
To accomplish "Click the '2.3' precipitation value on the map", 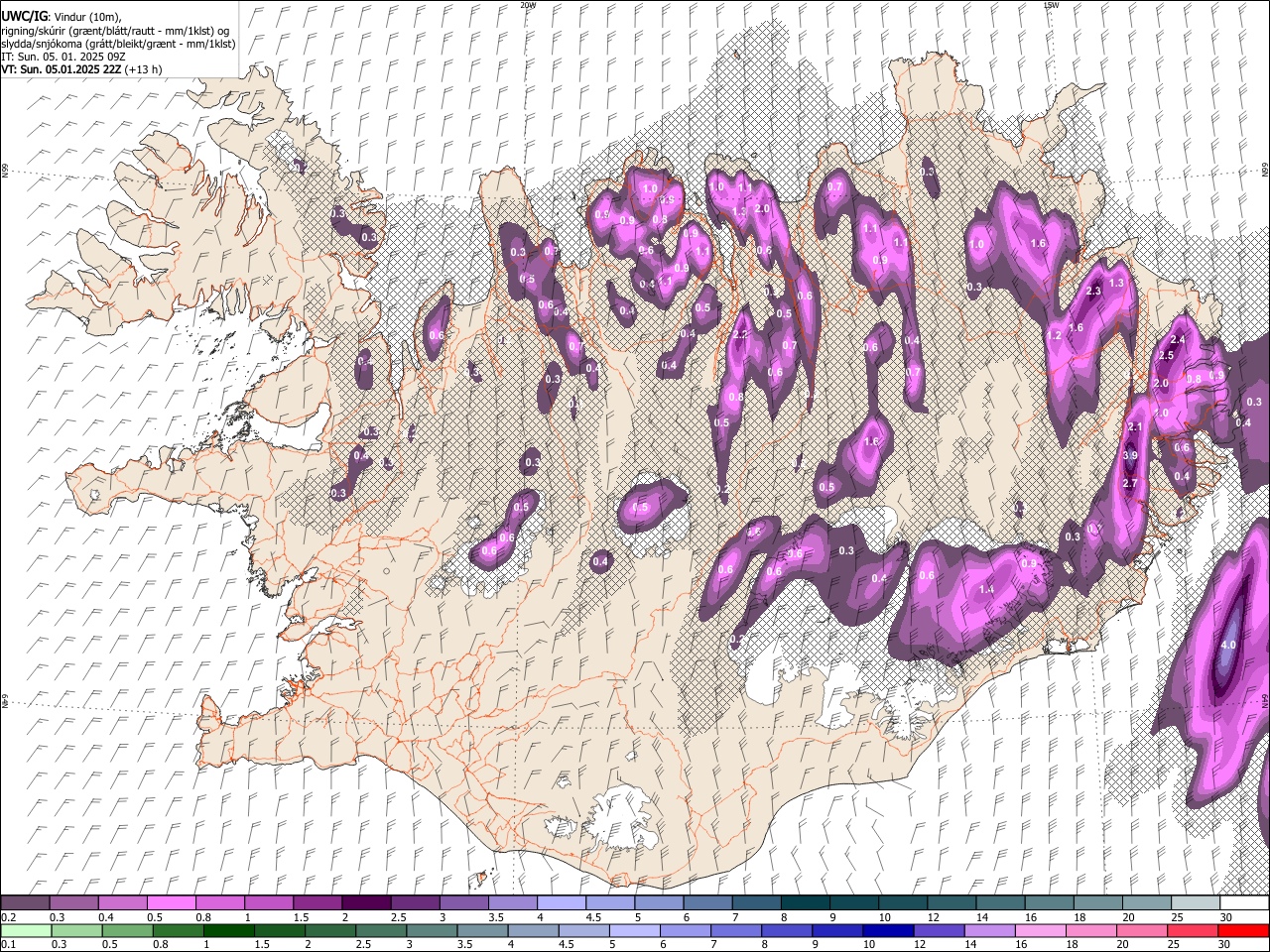I will point(1094,292).
